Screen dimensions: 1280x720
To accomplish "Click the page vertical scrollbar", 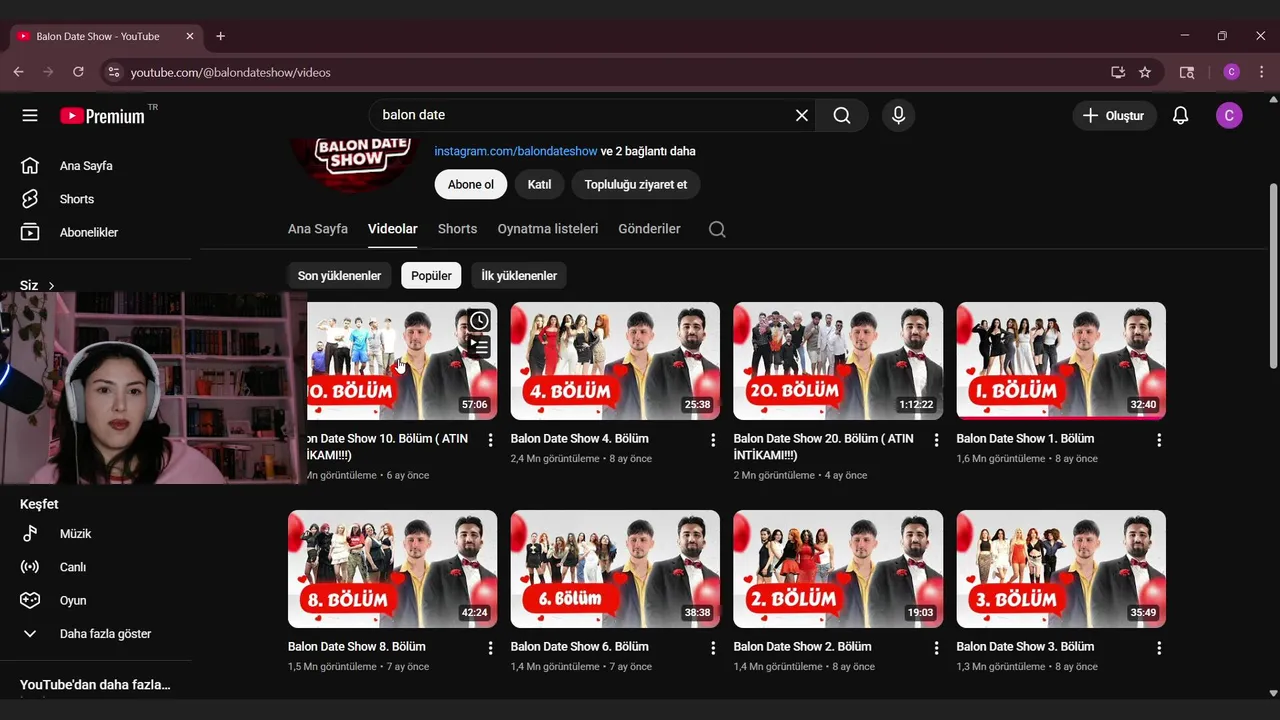I will tap(1273, 276).
